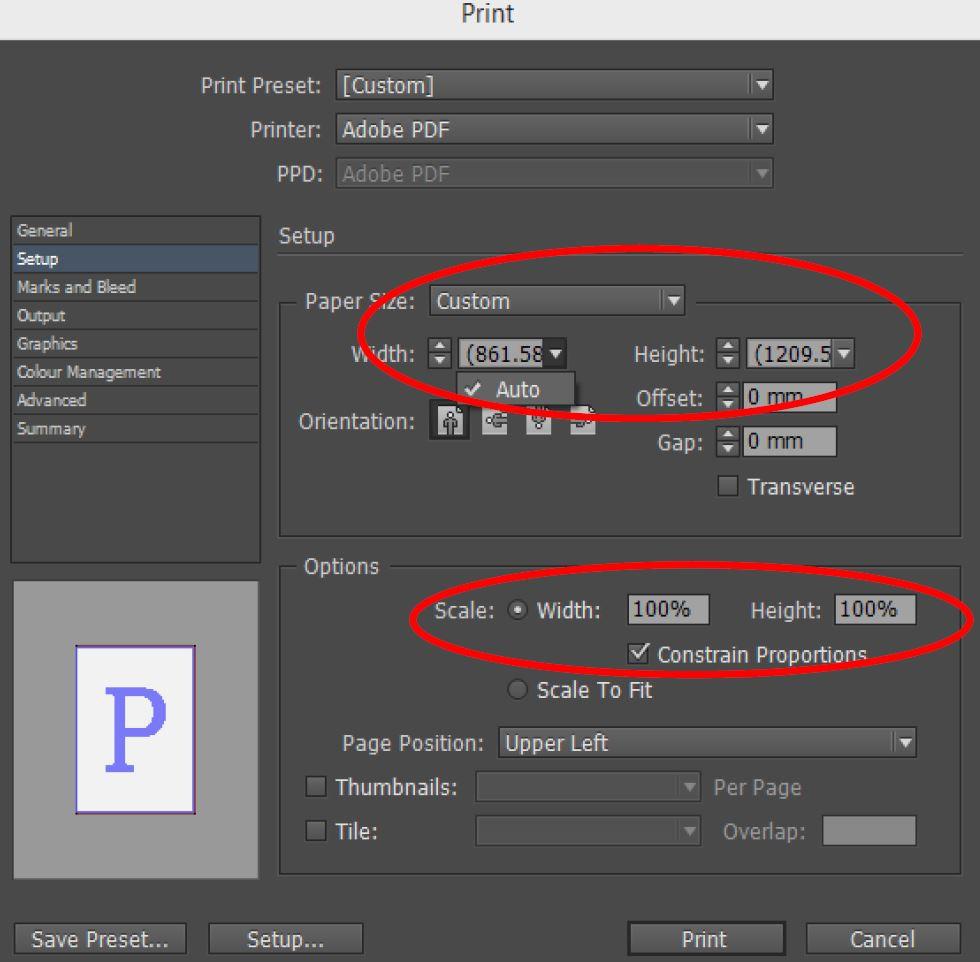This screenshot has width=980, height=962.
Task: Click the Cancel button
Action: click(882, 939)
